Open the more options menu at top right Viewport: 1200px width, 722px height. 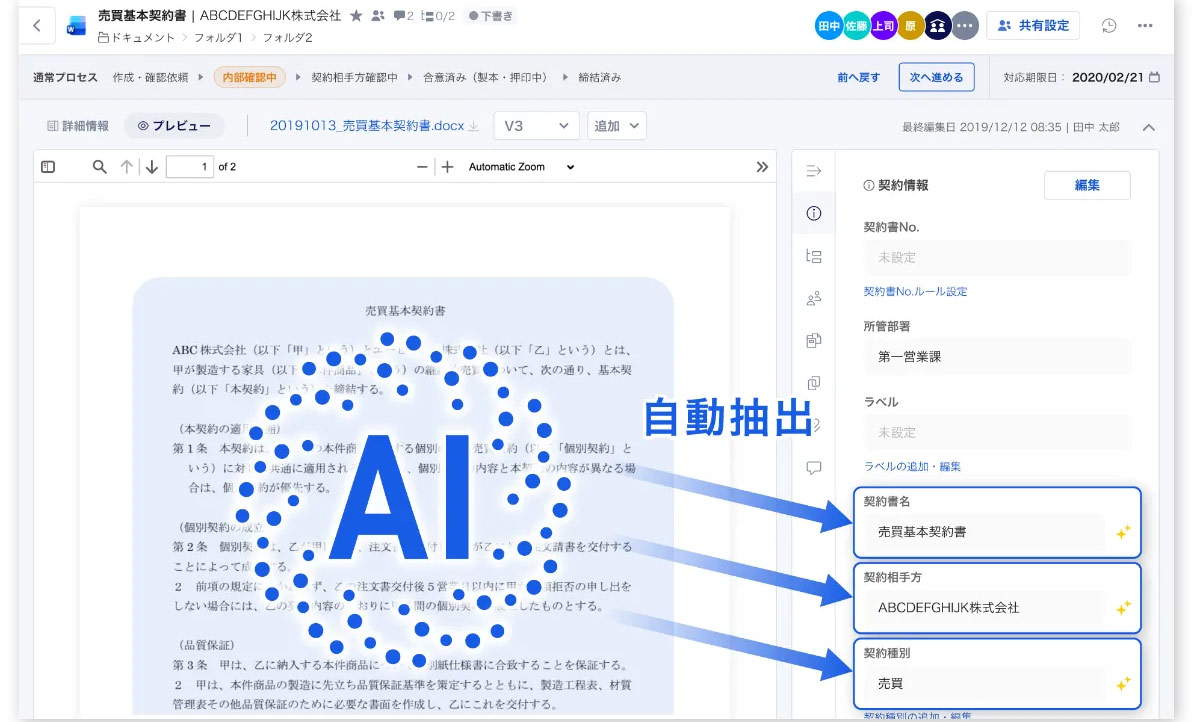pyautogui.click(x=1146, y=26)
